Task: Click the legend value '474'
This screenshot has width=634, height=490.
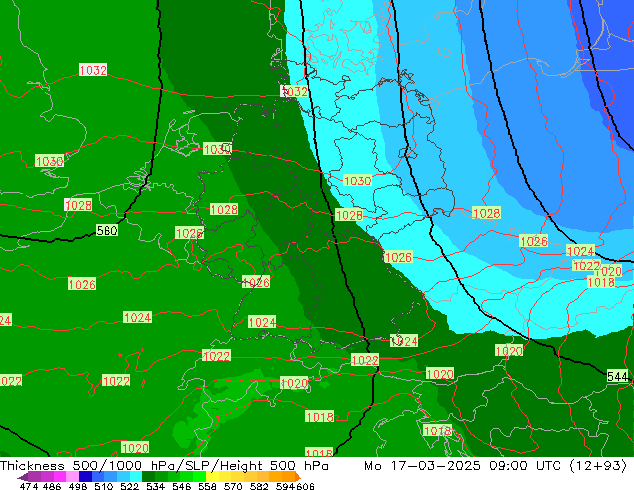Action: tap(29, 486)
